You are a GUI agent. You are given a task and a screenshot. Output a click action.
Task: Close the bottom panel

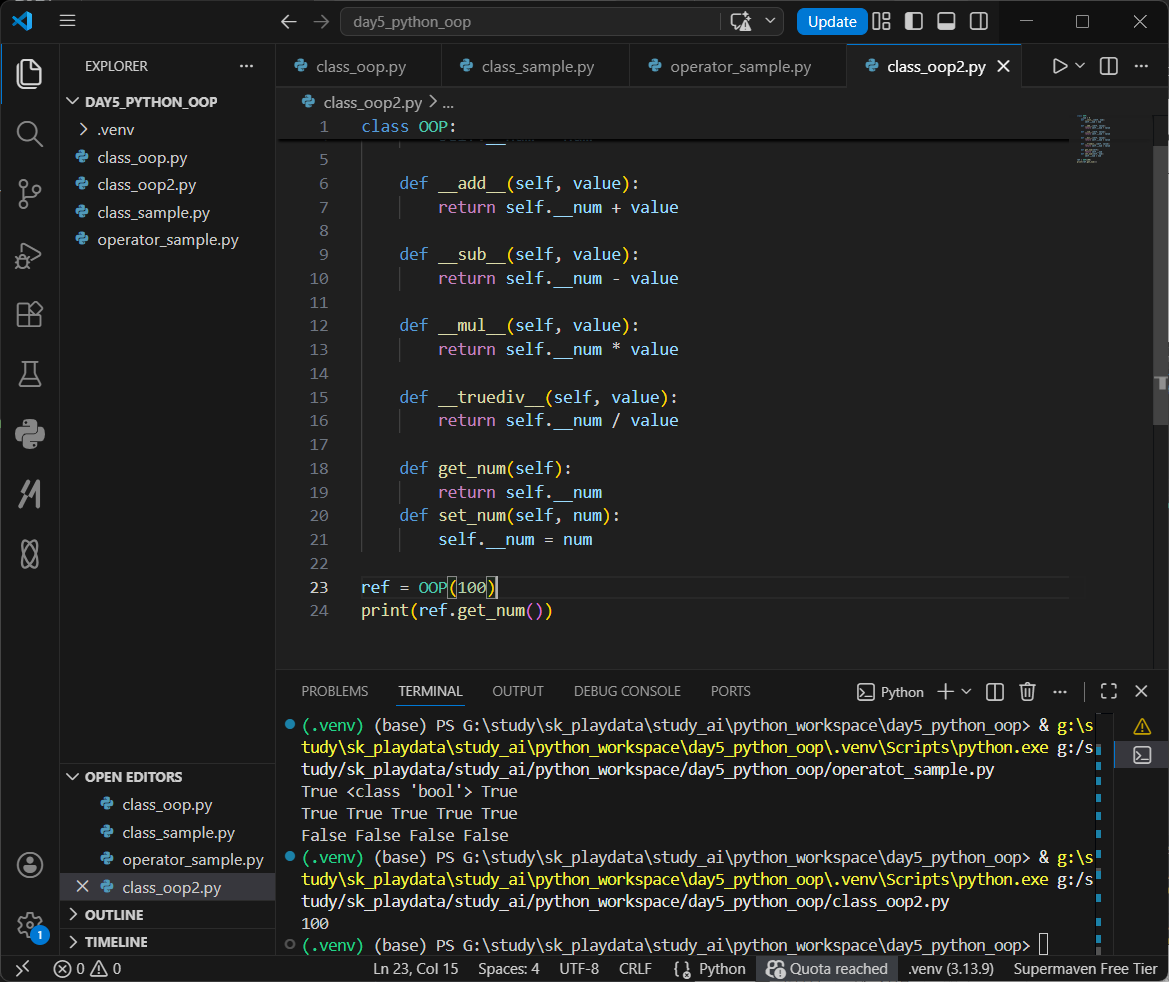pyautogui.click(x=1141, y=691)
